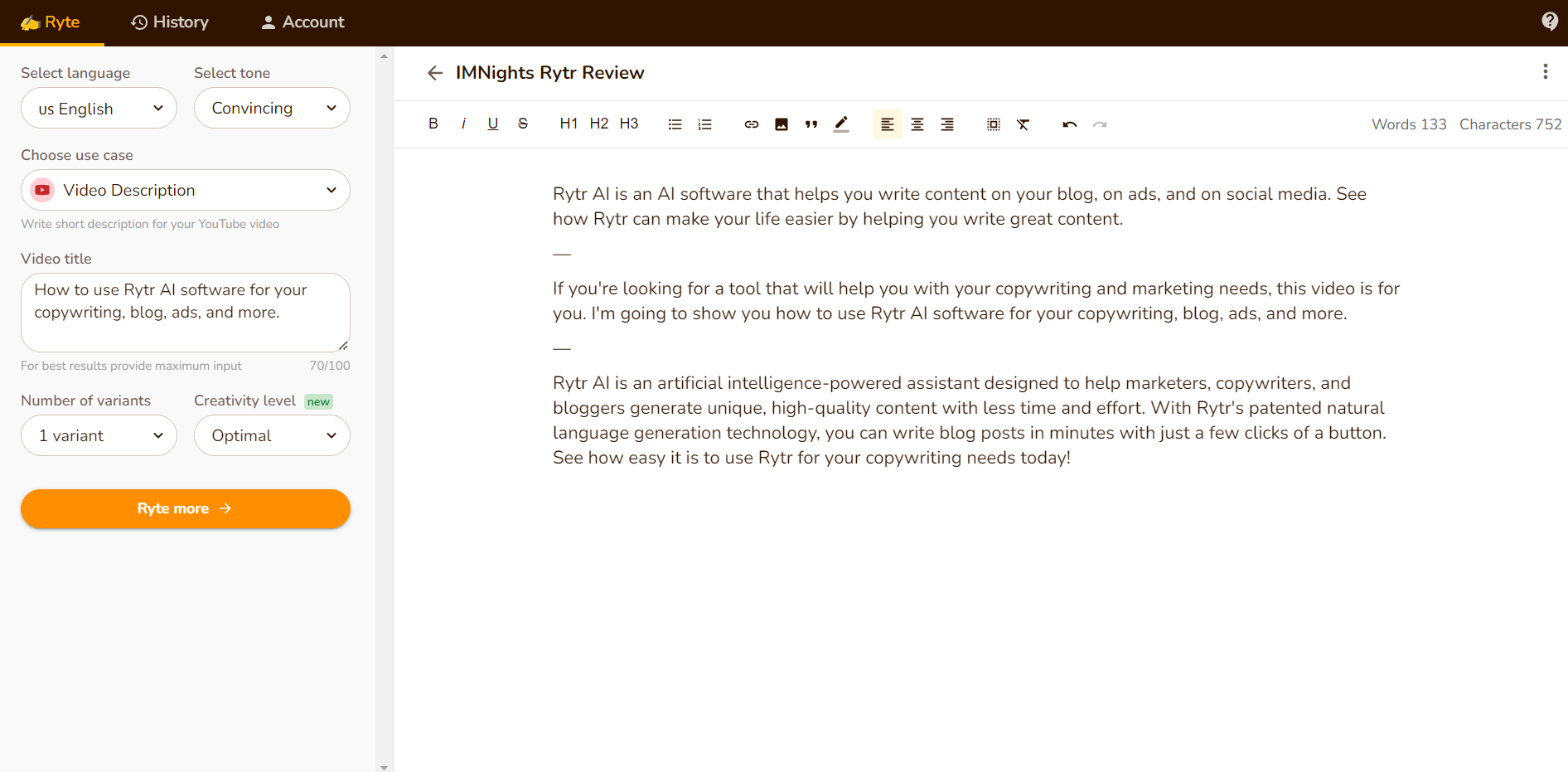Set Heading 3 style
Image resolution: width=1568 pixels, height=772 pixels.
point(629,124)
